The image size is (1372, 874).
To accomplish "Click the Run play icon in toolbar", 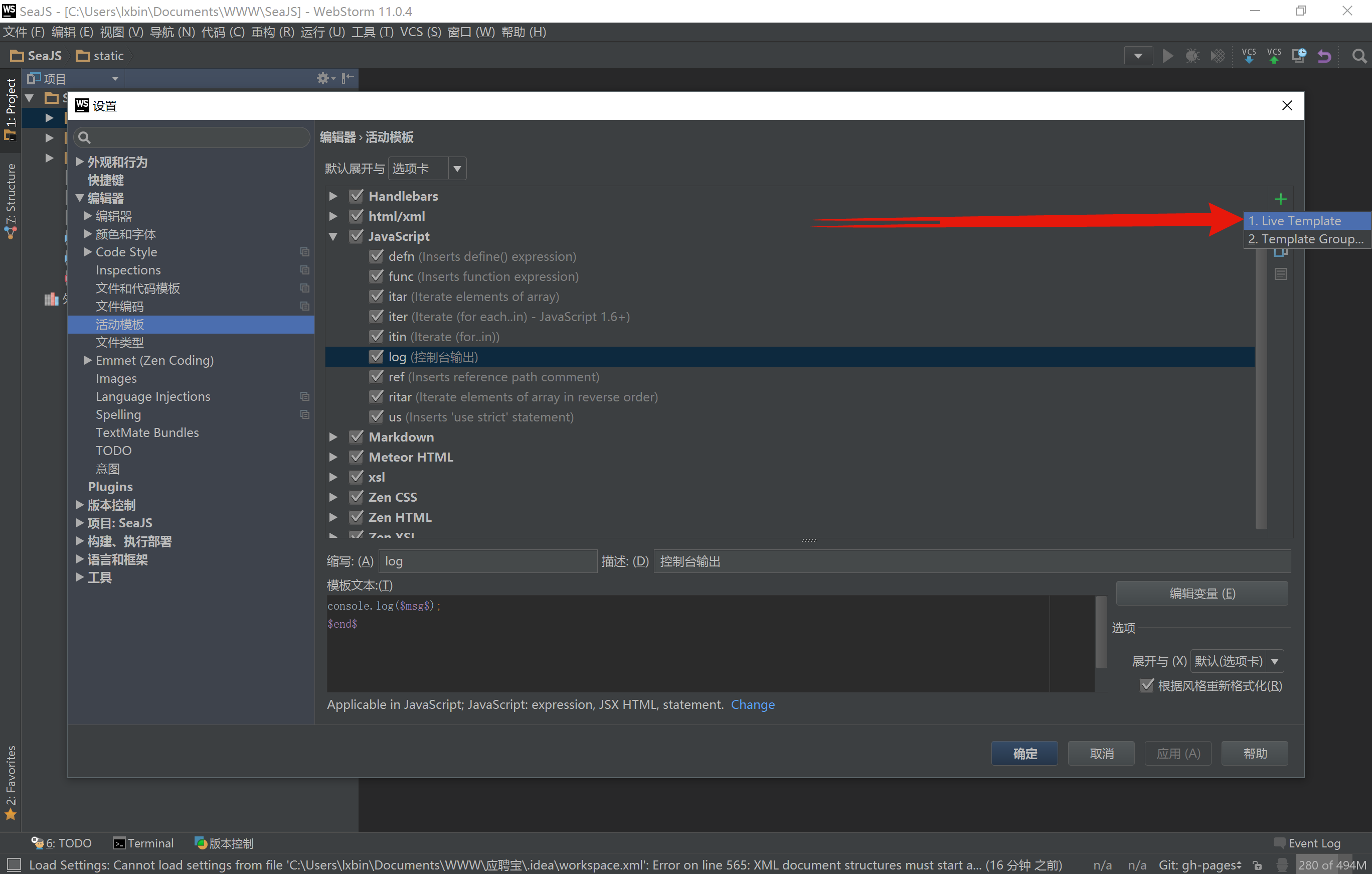I will [1167, 56].
